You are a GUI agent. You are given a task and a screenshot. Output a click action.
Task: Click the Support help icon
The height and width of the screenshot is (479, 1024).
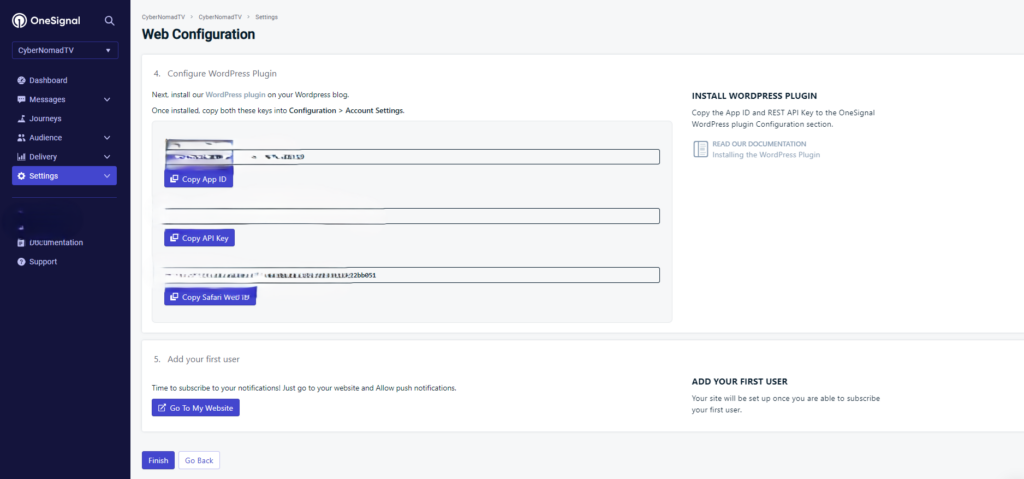coord(22,262)
